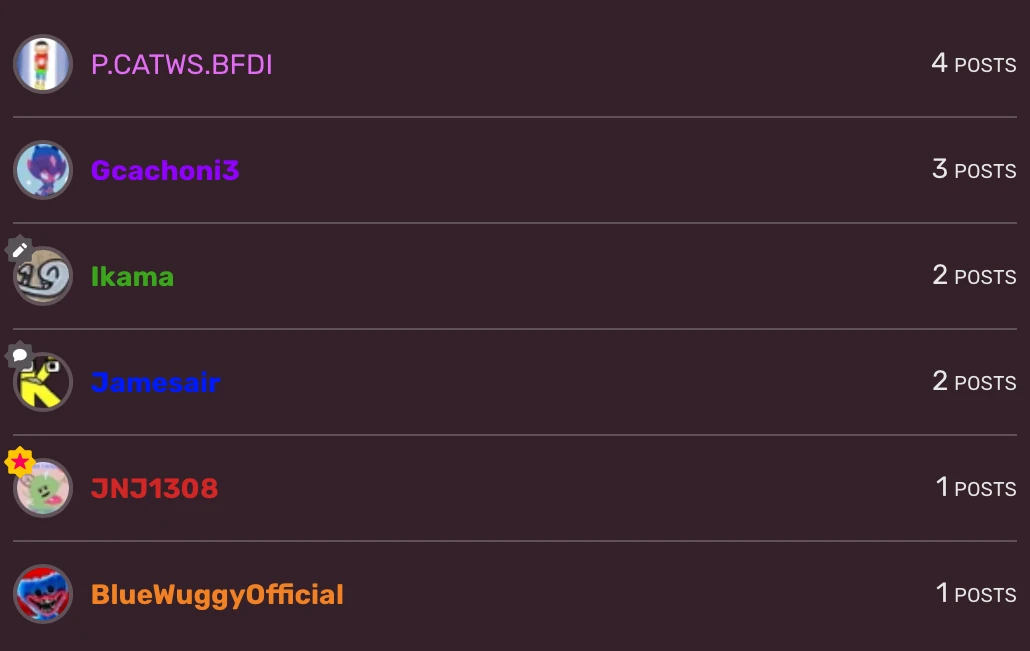Open the P.CATWS.BFDI username link
Viewport: 1030px width, 651px height.
click(x=181, y=64)
